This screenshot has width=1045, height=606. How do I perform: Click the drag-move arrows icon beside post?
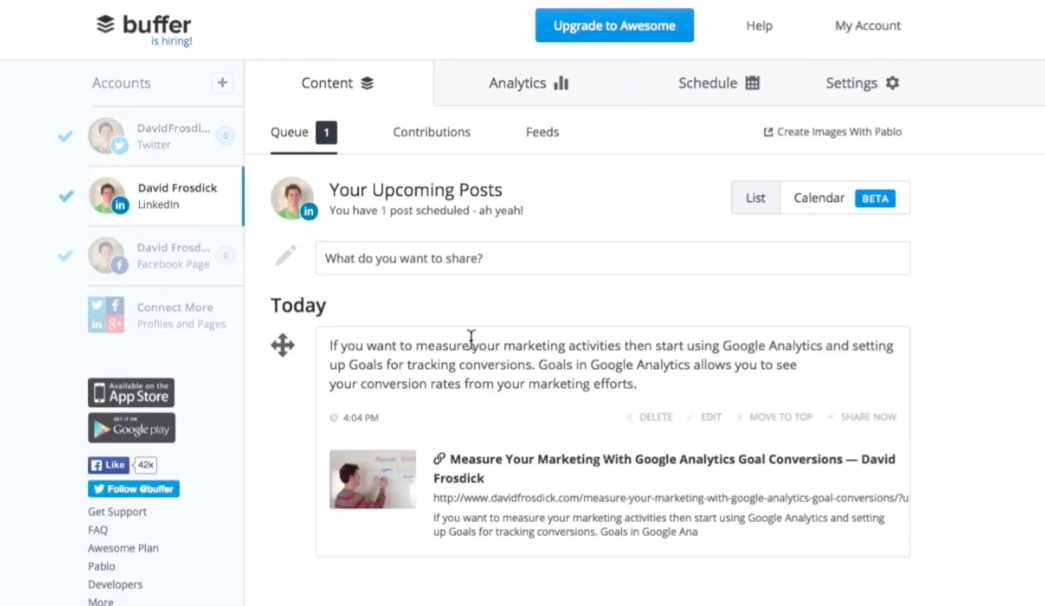283,346
